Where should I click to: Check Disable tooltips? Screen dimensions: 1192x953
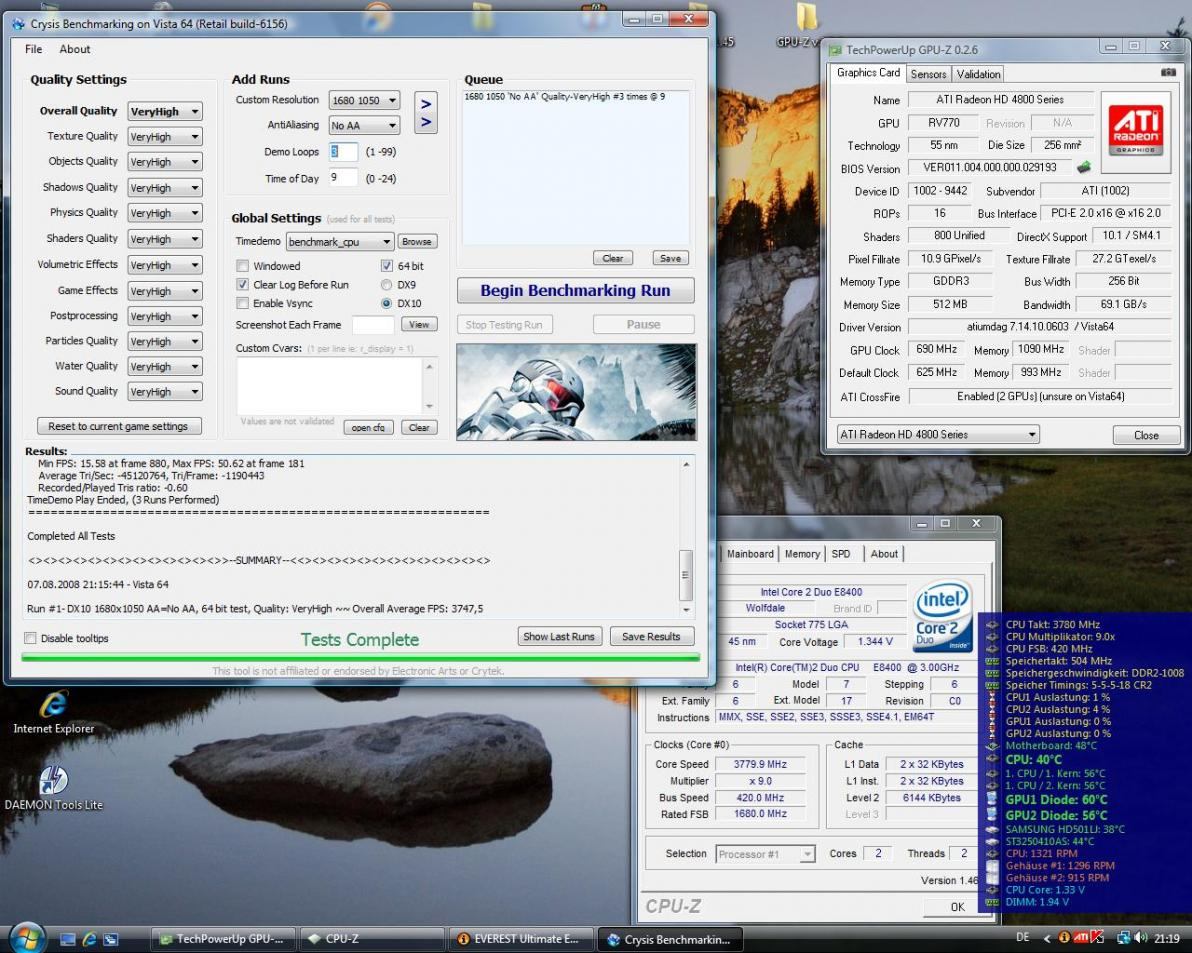coord(30,638)
